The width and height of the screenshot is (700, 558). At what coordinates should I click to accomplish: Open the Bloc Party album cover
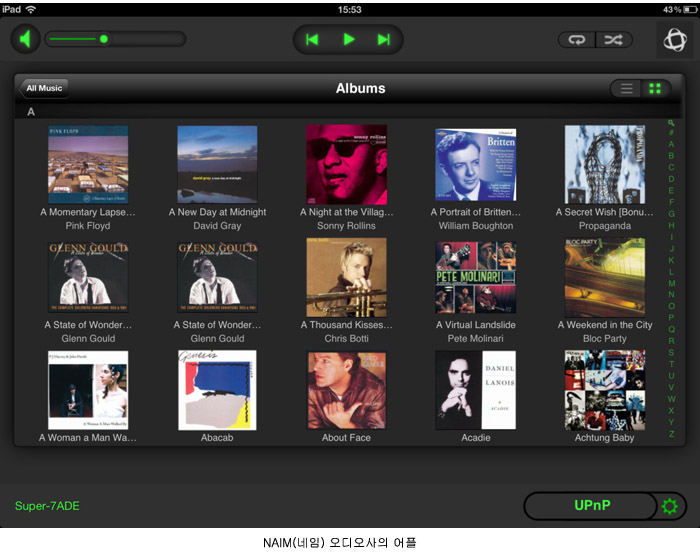click(x=605, y=277)
